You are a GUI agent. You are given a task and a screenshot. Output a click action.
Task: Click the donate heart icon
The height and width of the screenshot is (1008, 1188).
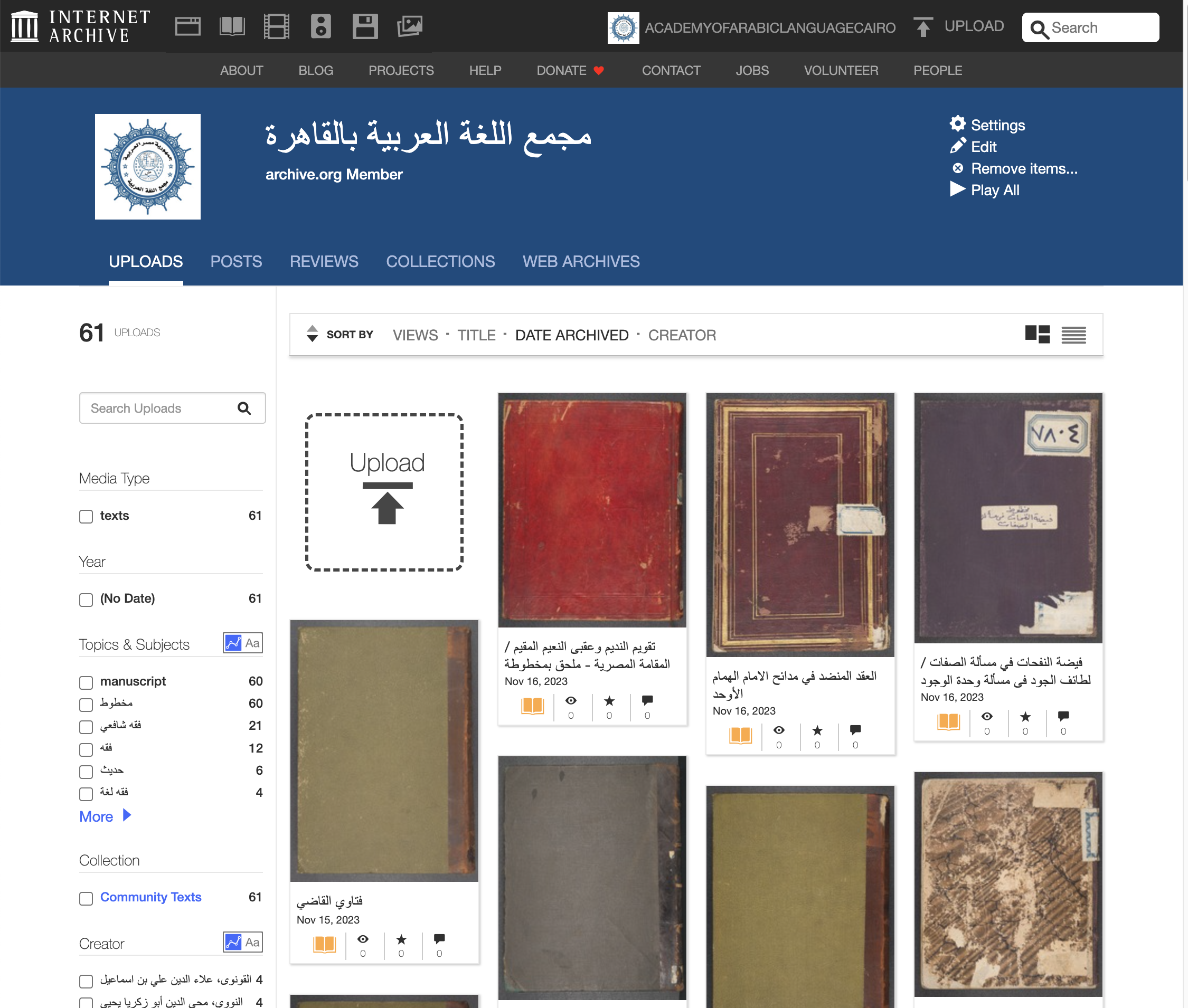(599, 71)
